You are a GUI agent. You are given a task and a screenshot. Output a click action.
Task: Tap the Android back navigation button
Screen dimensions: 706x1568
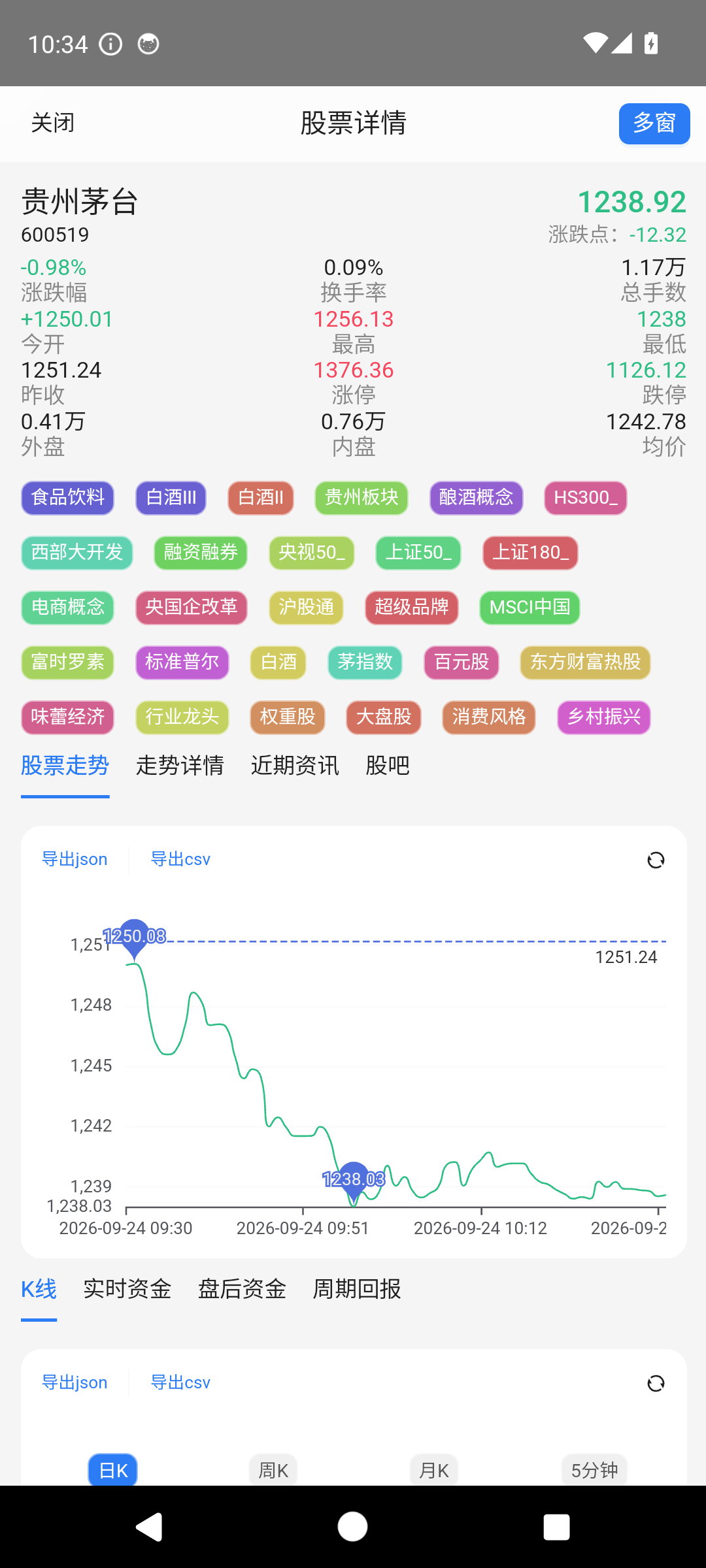(149, 1527)
